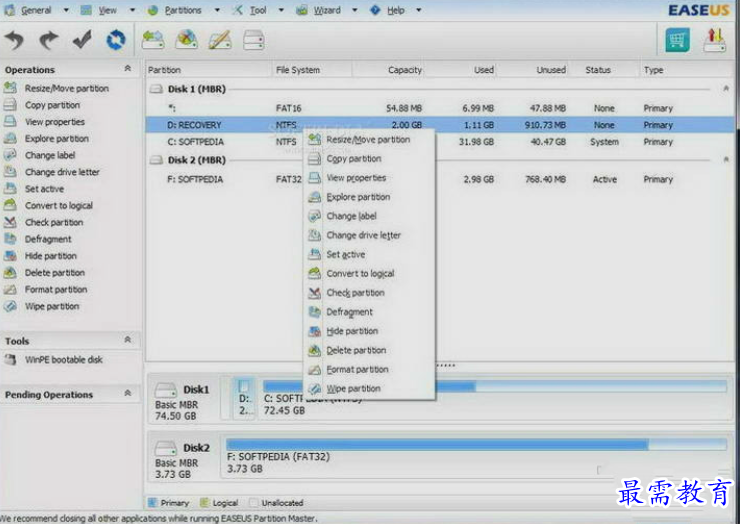Click the Disk2 drive icon in the disk map
The image size is (740, 524).
(x=166, y=448)
